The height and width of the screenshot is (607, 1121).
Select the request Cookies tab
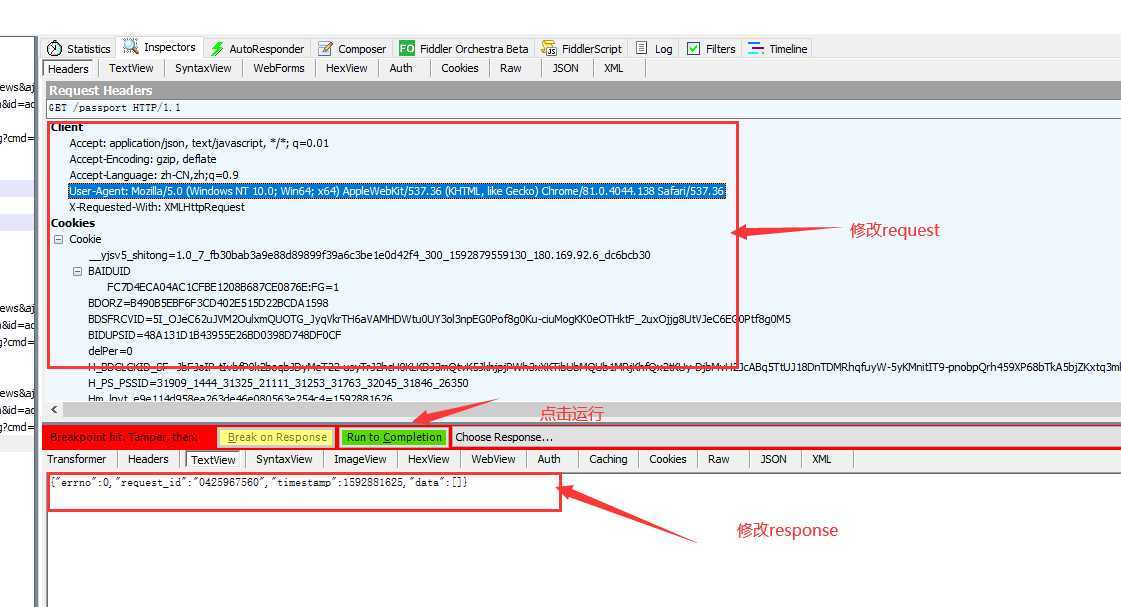coord(460,68)
